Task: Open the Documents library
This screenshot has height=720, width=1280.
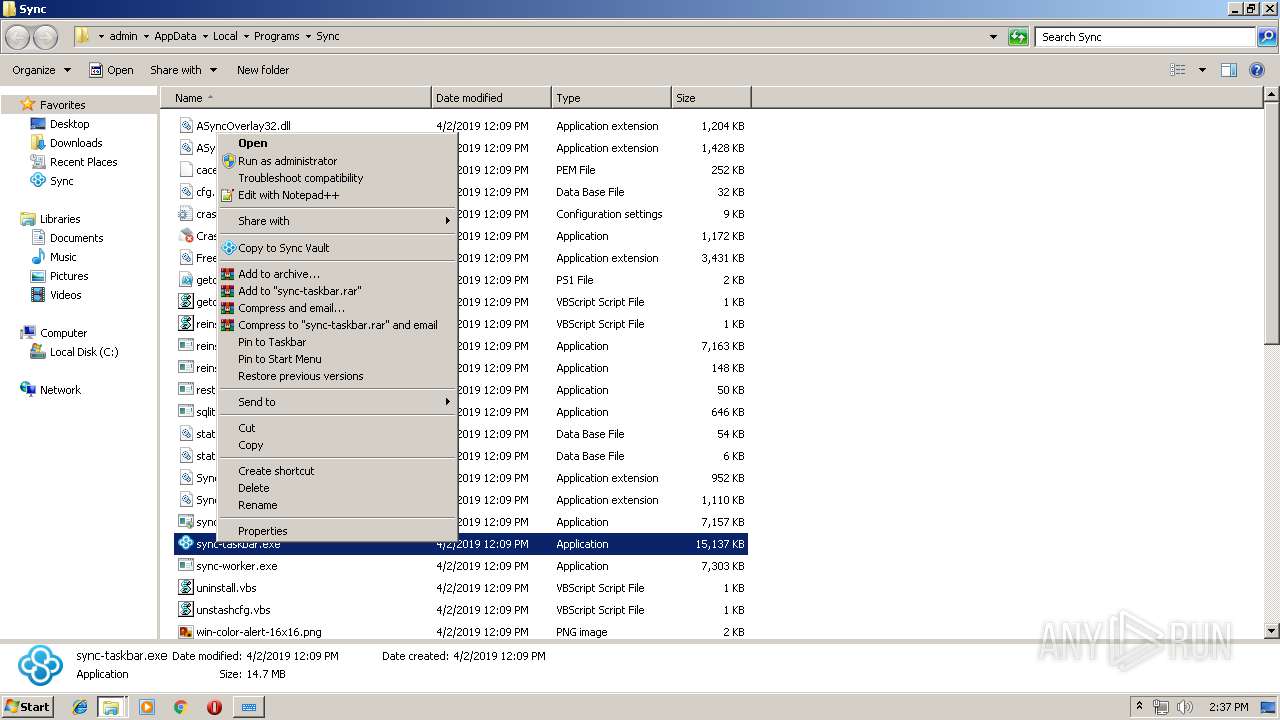Action: tap(66, 238)
